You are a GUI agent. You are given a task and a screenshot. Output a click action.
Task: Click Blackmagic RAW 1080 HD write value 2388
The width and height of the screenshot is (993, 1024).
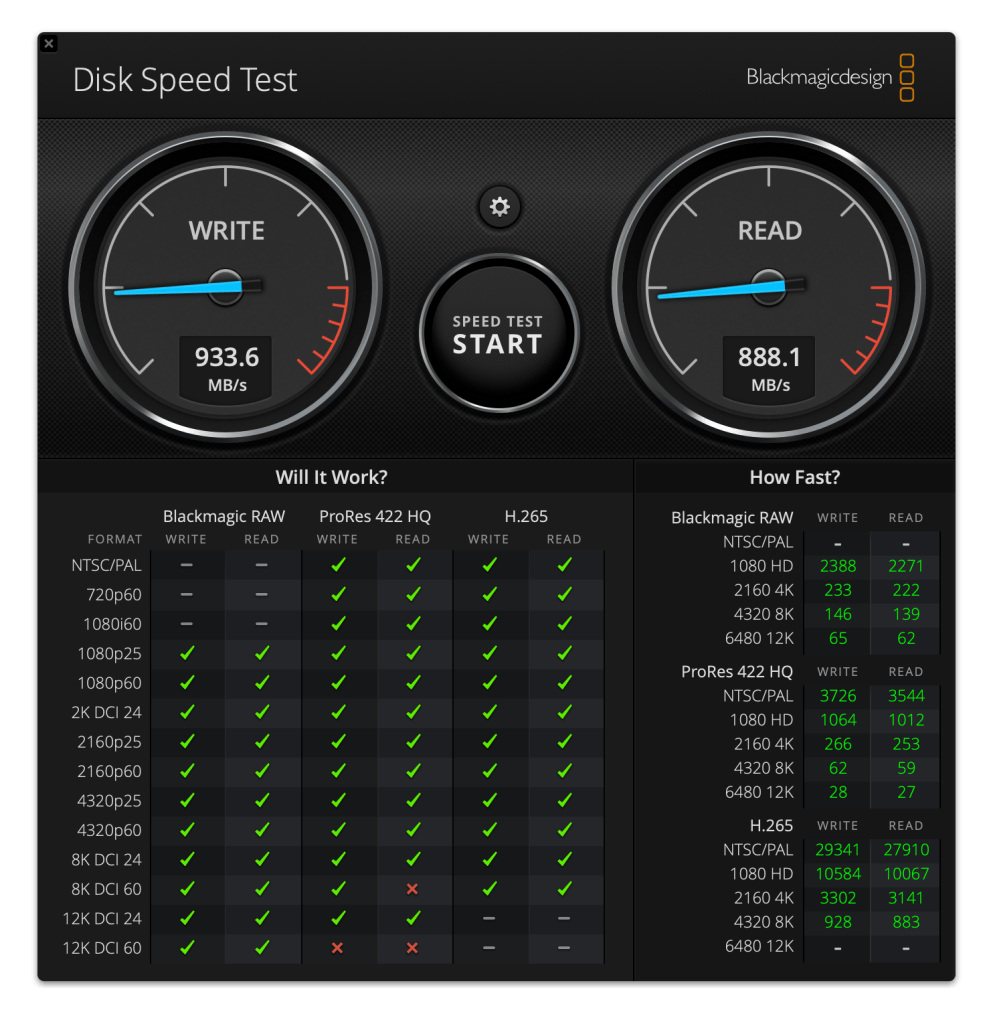point(838,566)
